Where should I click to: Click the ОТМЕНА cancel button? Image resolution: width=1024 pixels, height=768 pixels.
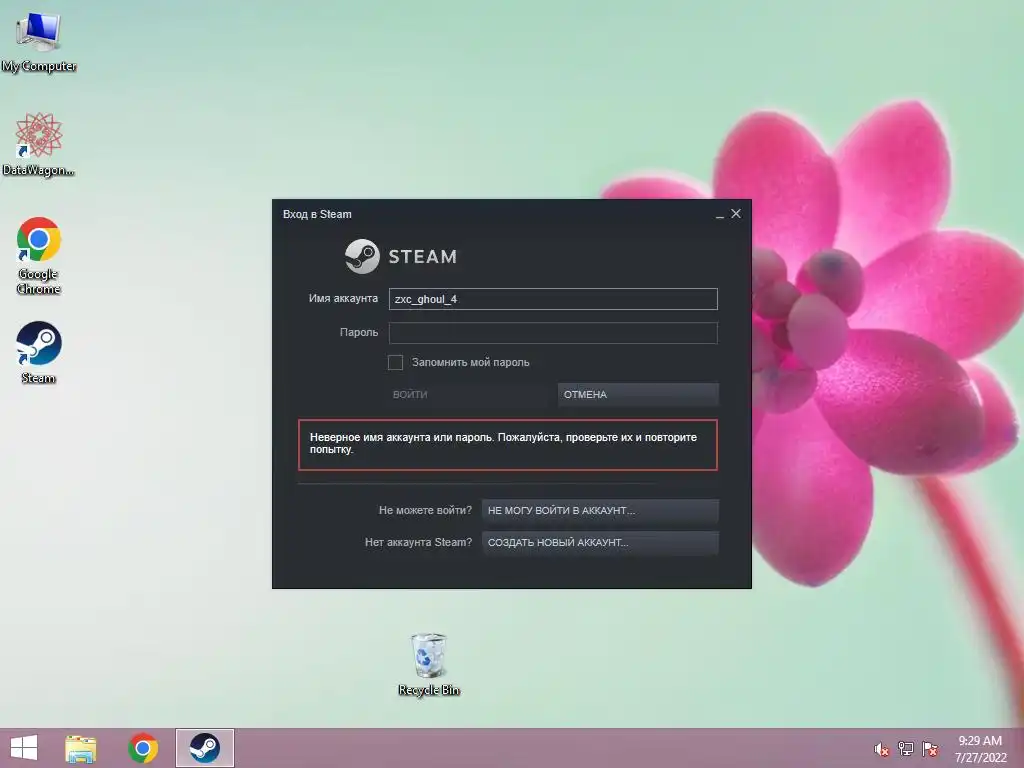click(638, 394)
